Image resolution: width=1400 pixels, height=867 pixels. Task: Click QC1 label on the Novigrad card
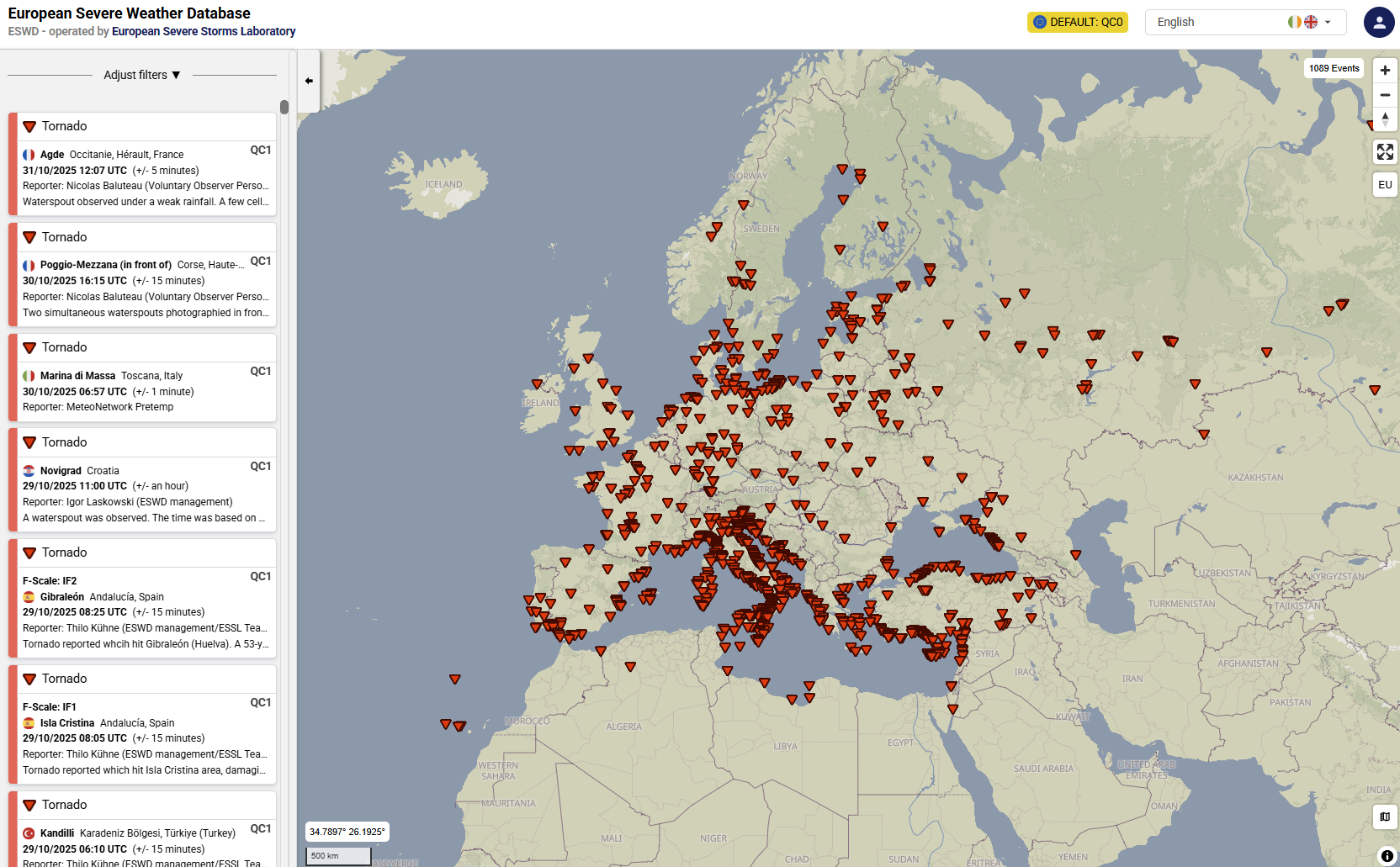coord(261,467)
